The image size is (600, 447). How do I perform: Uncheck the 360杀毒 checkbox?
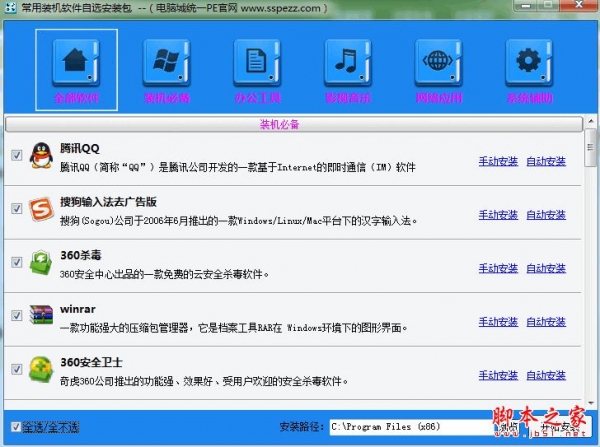tap(16, 262)
